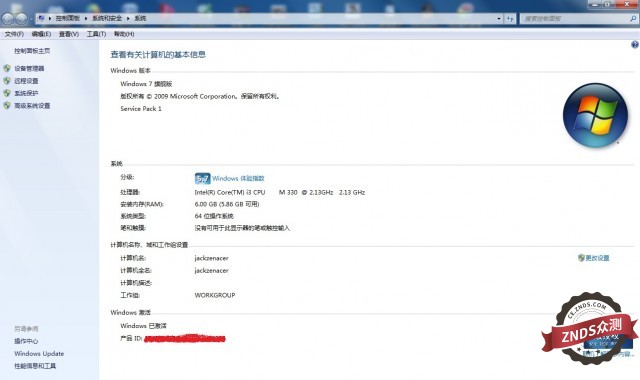Click the 更改设置 link
The height and width of the screenshot is (380, 640).
(598, 258)
